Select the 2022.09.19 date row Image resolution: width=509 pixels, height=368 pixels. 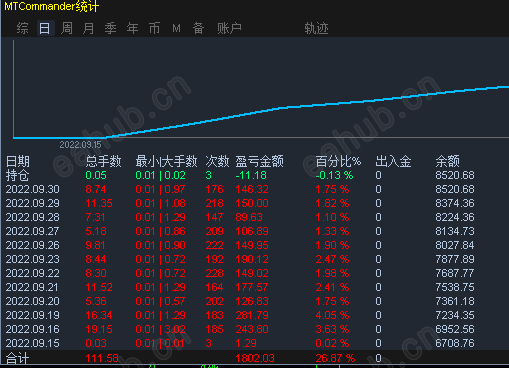click(x=240, y=315)
